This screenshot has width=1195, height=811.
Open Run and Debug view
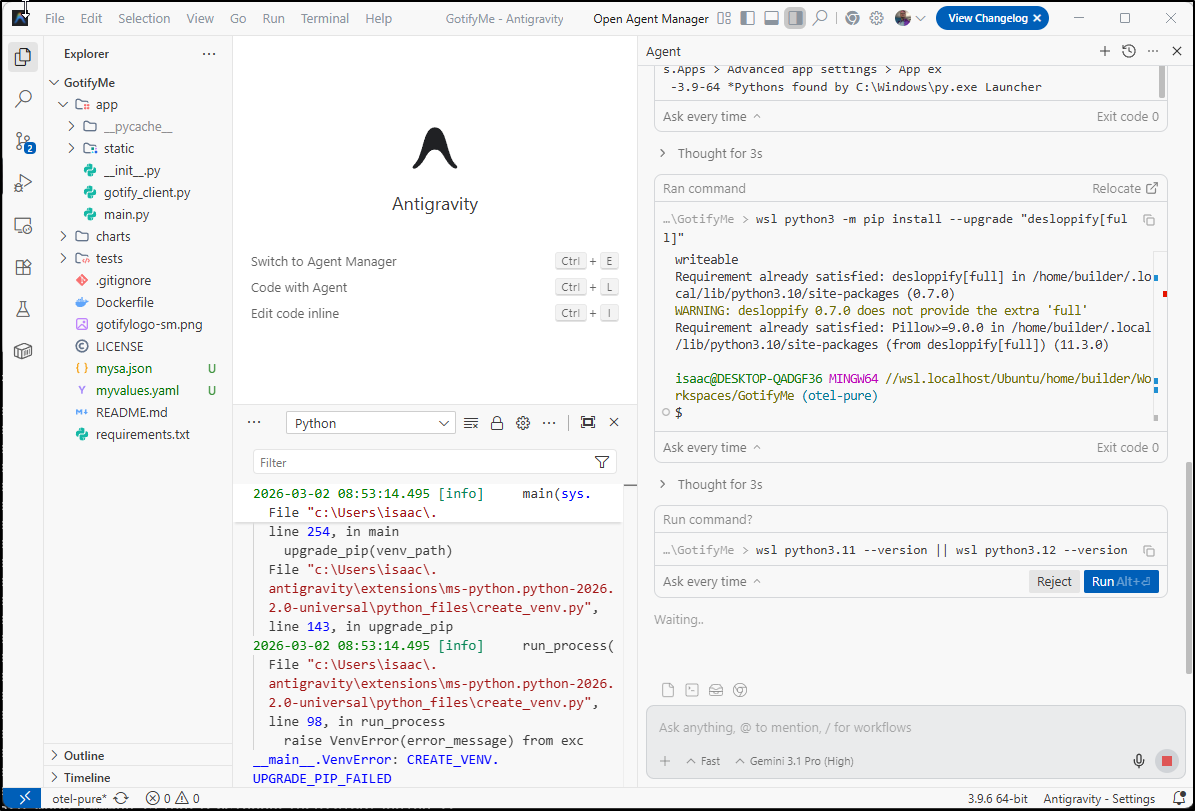pos(23,184)
